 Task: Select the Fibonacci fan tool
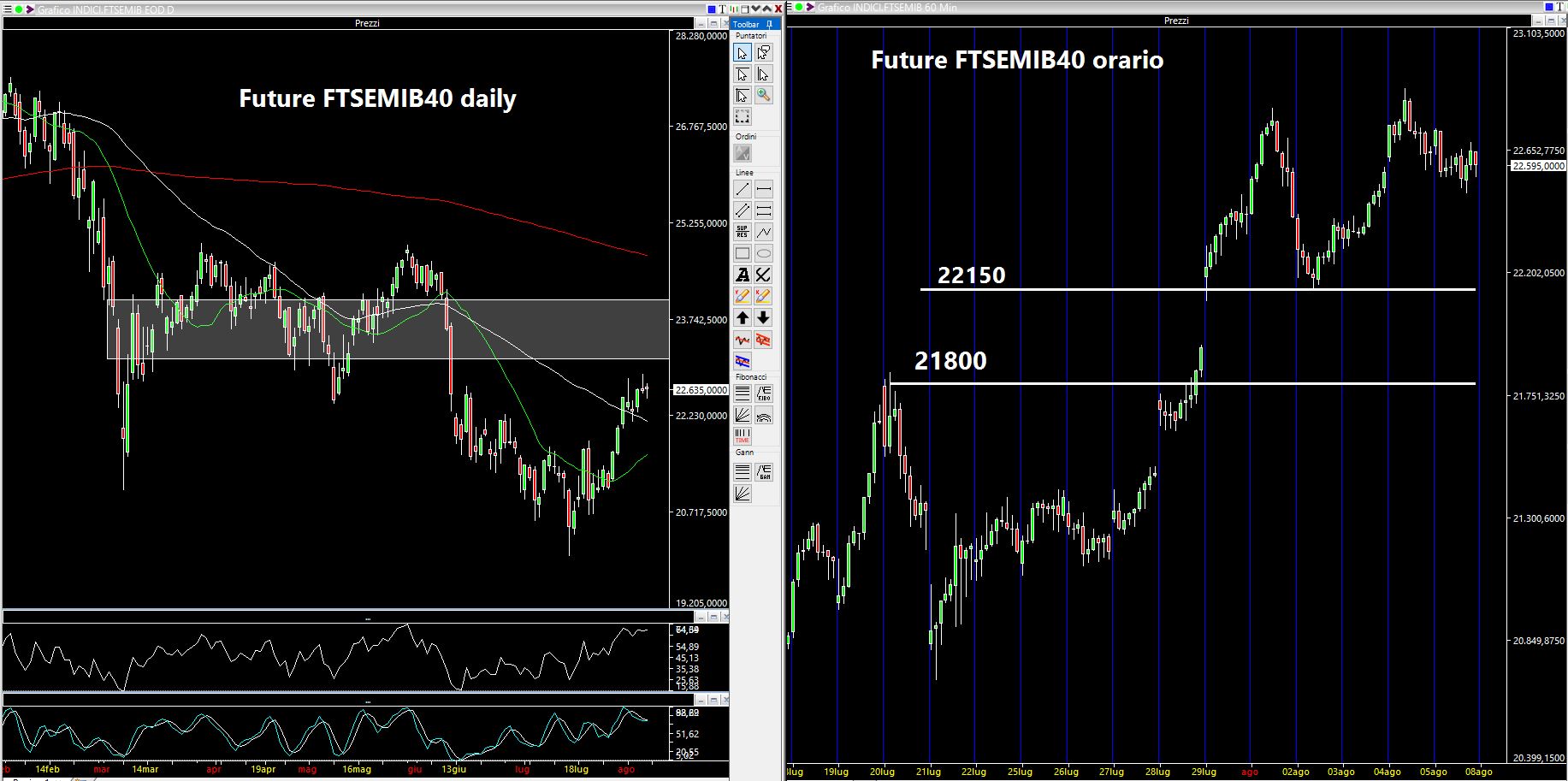tap(743, 415)
